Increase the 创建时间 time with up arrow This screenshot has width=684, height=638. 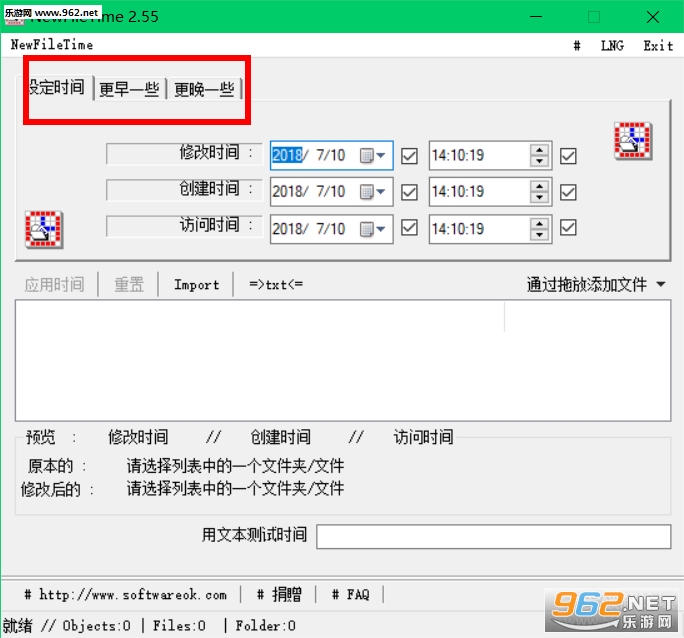(x=540, y=186)
